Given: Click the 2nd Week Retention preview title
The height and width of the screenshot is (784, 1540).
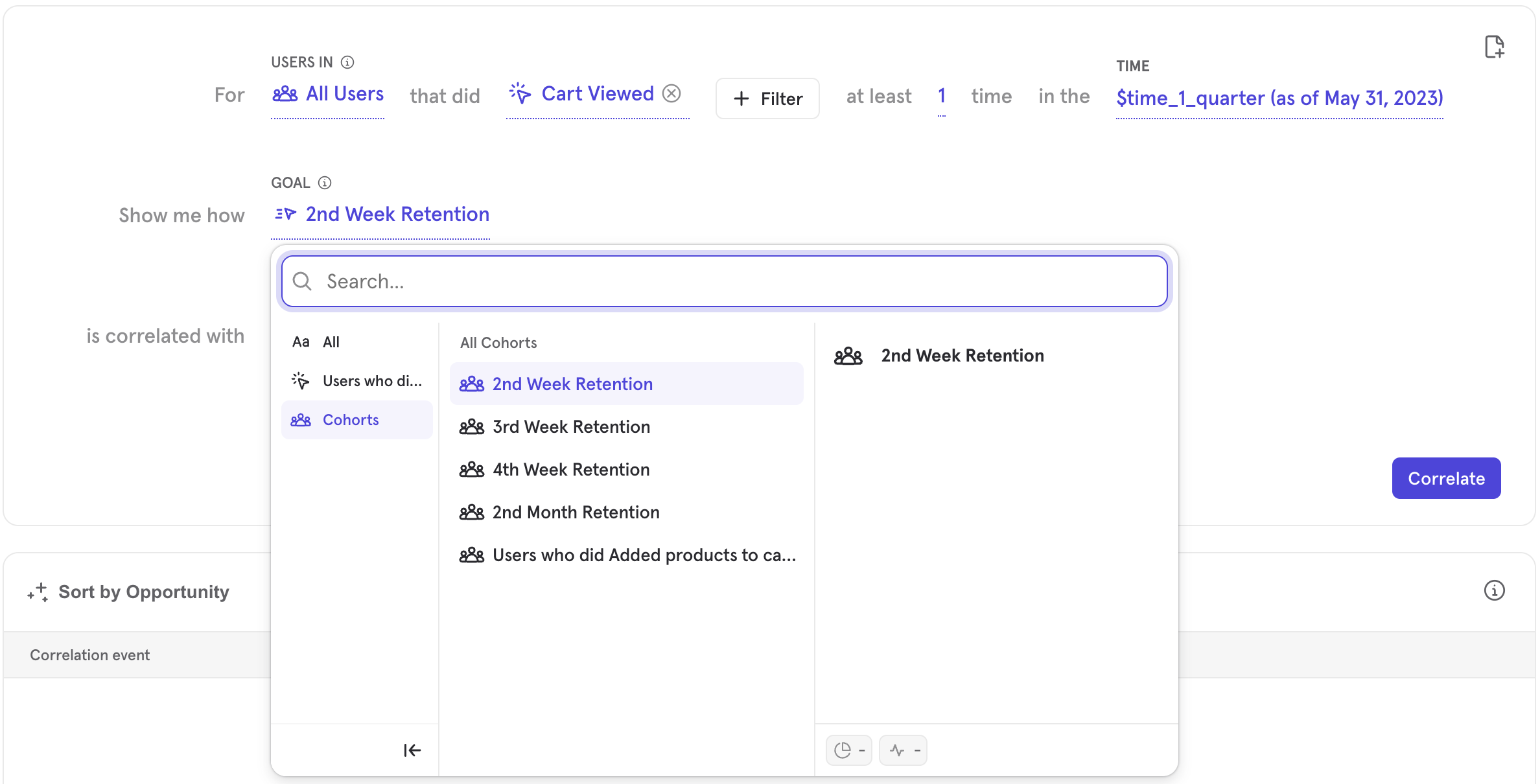Looking at the screenshot, I should click(x=962, y=356).
